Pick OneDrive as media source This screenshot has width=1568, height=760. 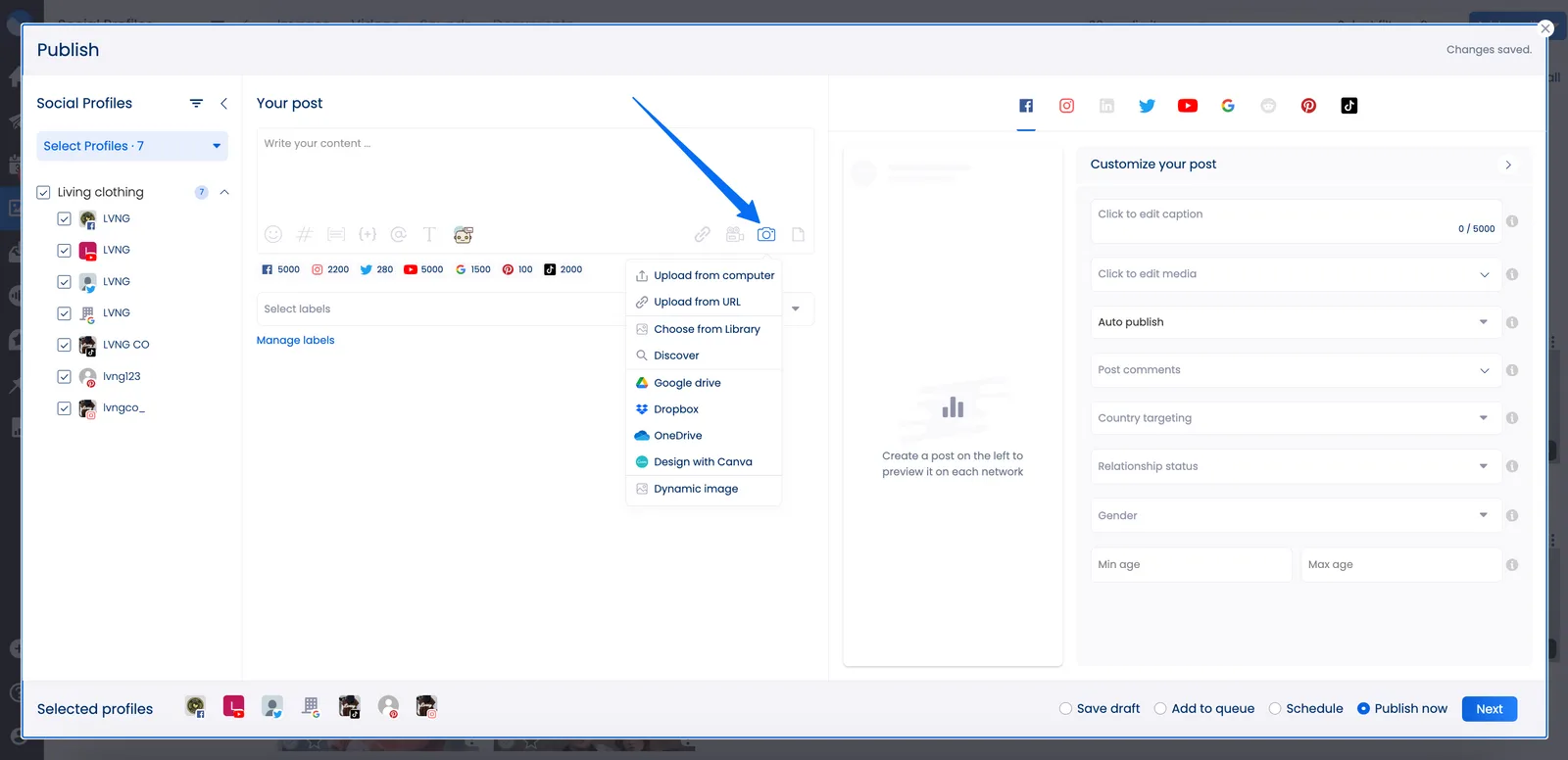point(704,436)
